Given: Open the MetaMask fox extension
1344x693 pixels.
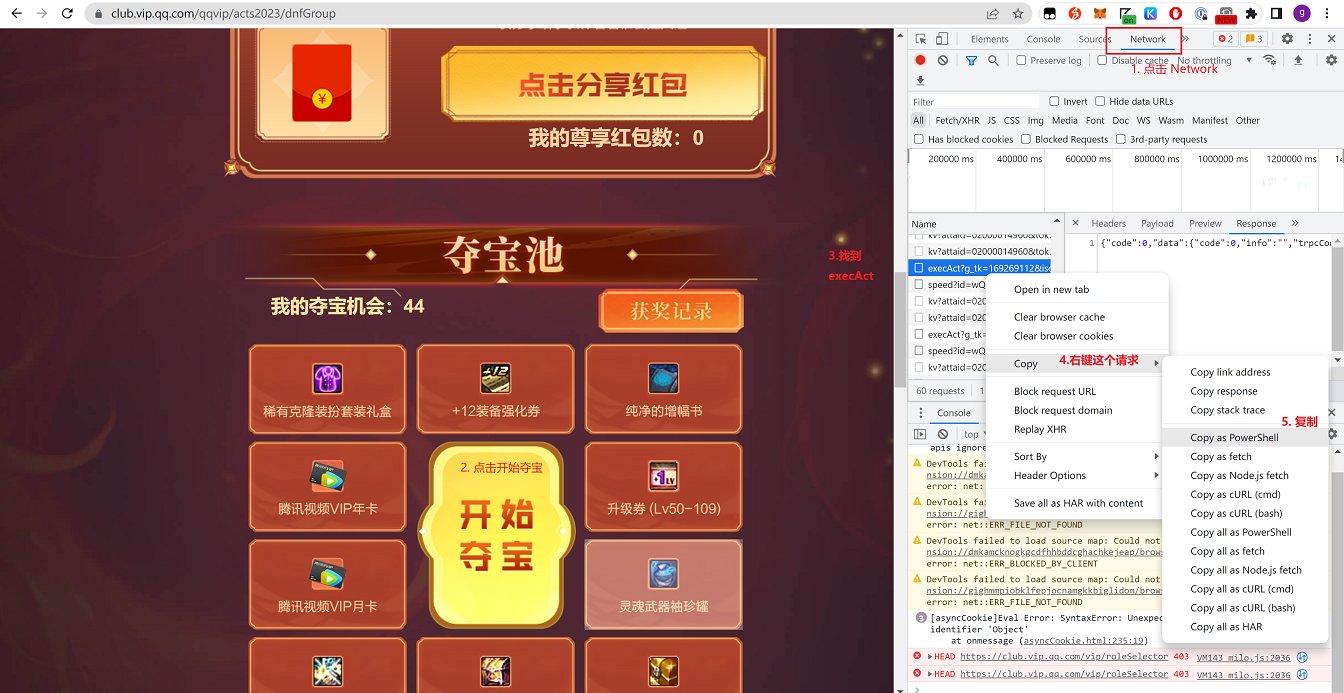Looking at the screenshot, I should (x=1101, y=14).
